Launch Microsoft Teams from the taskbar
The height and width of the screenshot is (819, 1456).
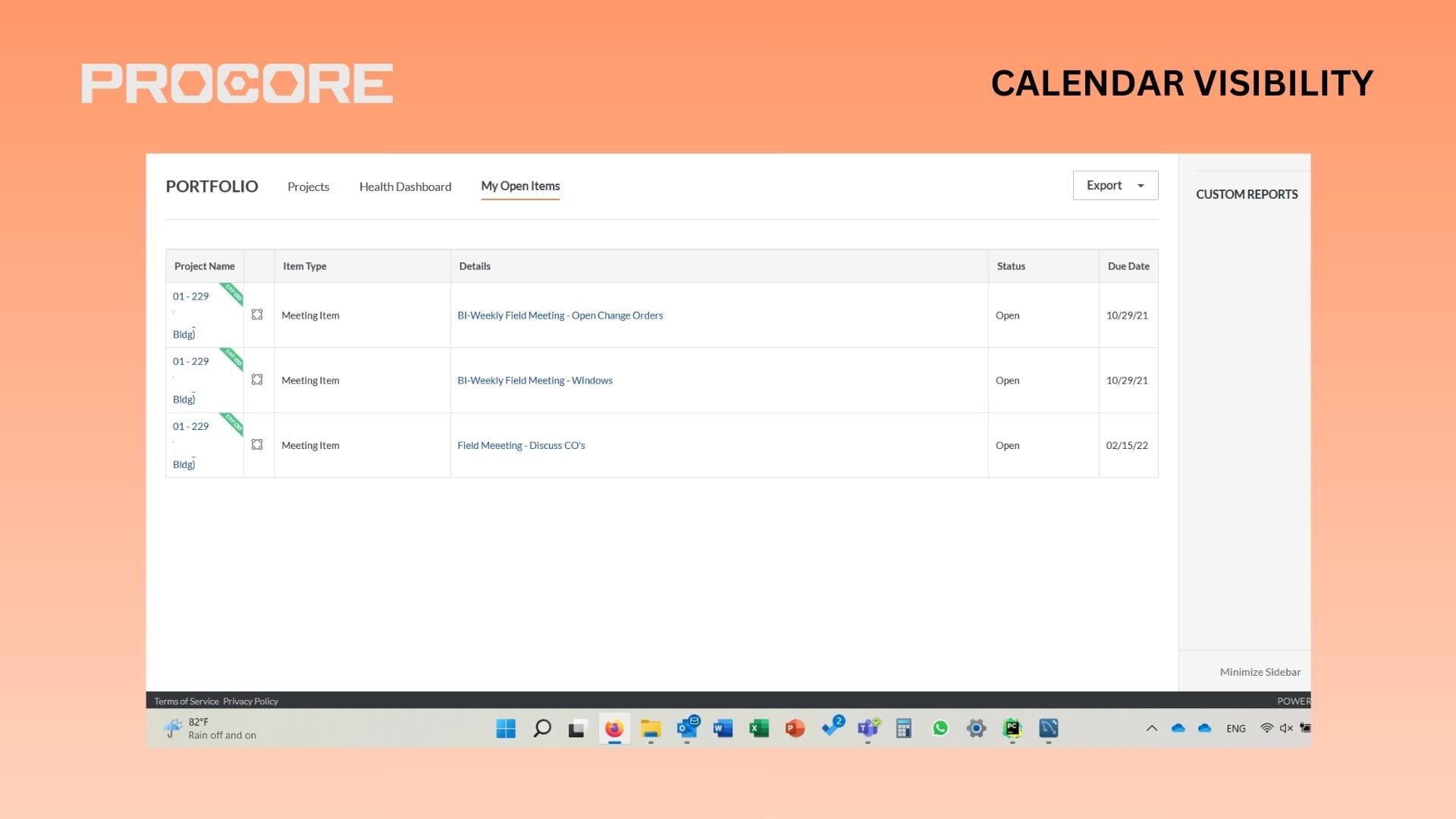click(868, 729)
